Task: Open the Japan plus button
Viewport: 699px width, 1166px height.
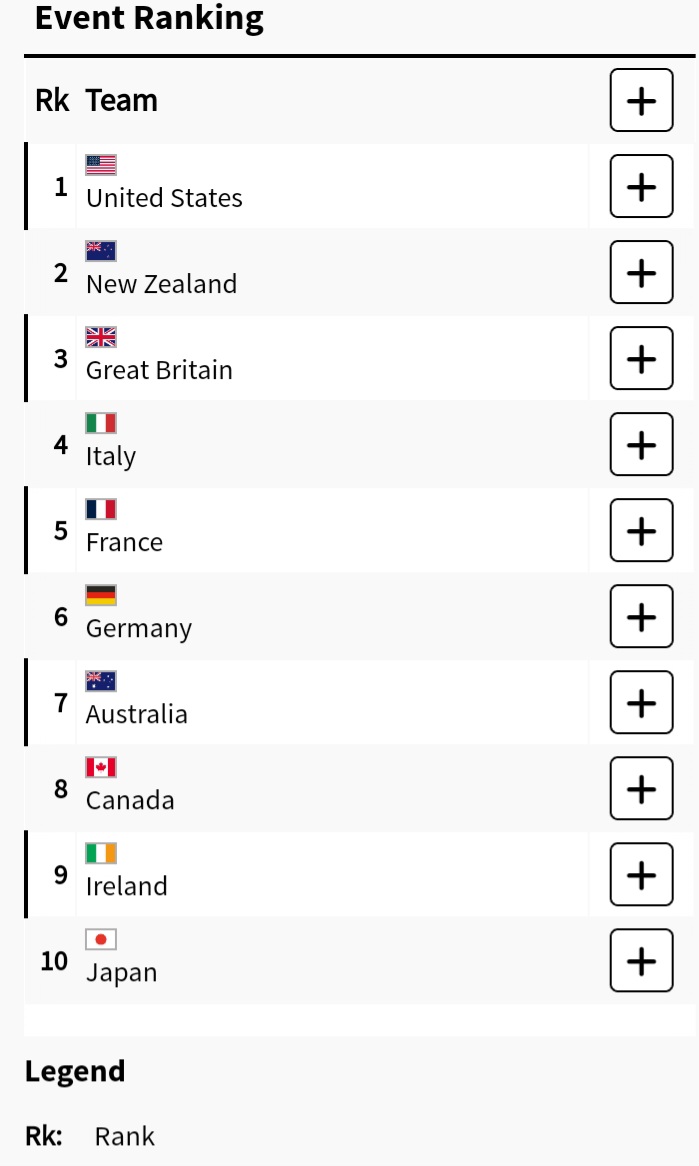Action: 641,960
